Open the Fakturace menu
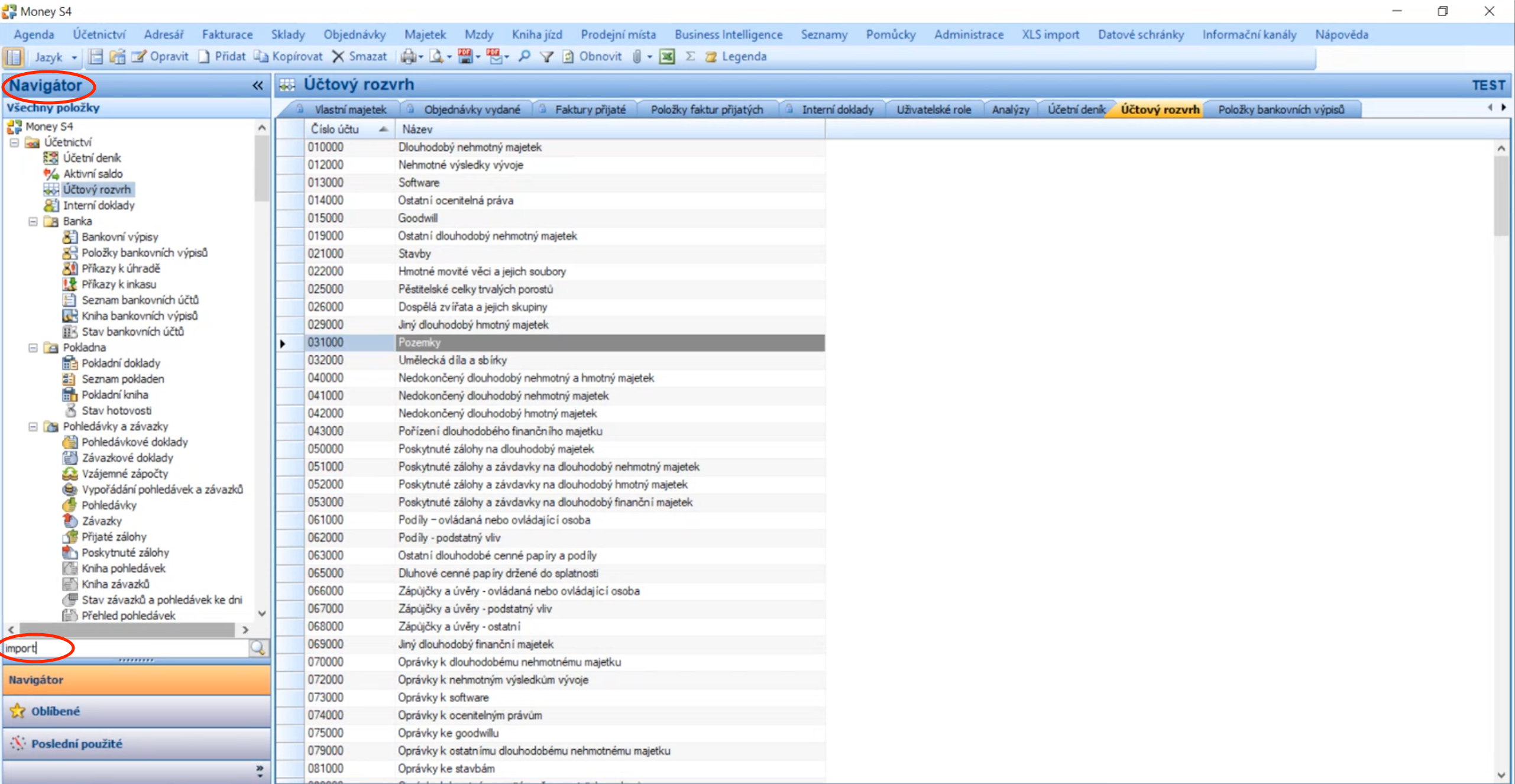The height and width of the screenshot is (784, 1515). click(x=227, y=34)
